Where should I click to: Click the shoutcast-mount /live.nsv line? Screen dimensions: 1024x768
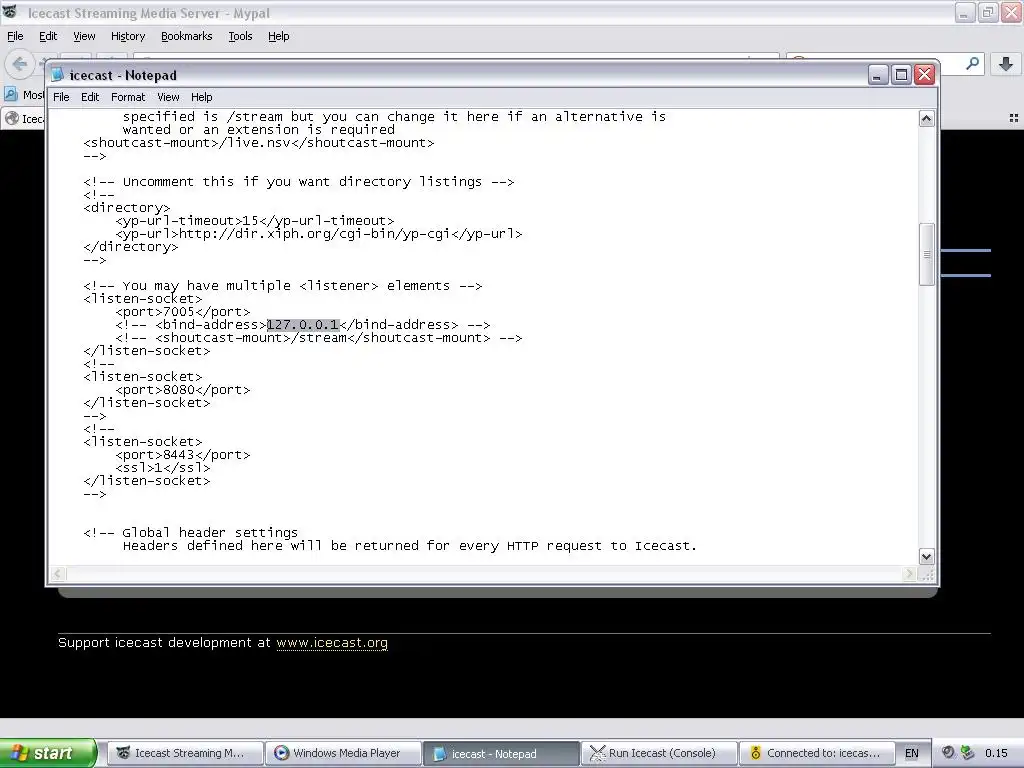[259, 142]
